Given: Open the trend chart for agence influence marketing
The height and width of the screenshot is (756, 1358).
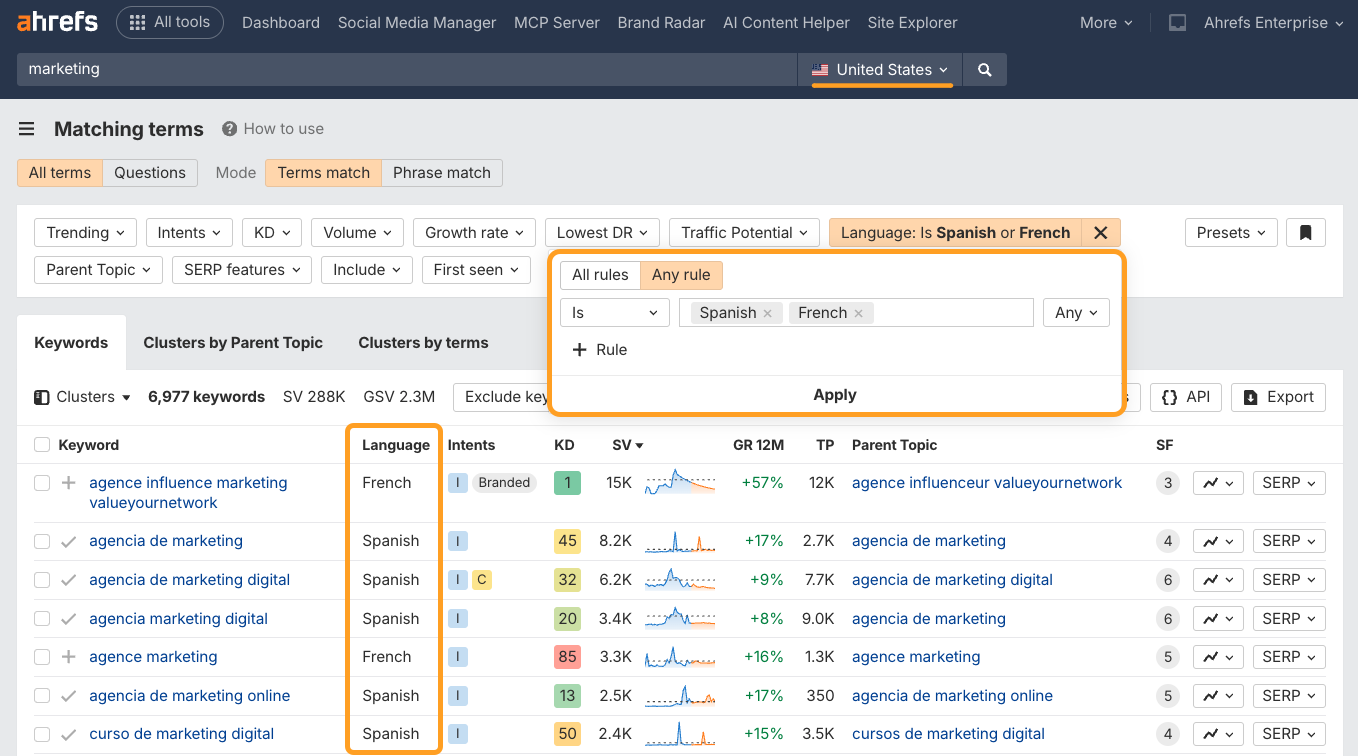Looking at the screenshot, I should (x=1212, y=482).
